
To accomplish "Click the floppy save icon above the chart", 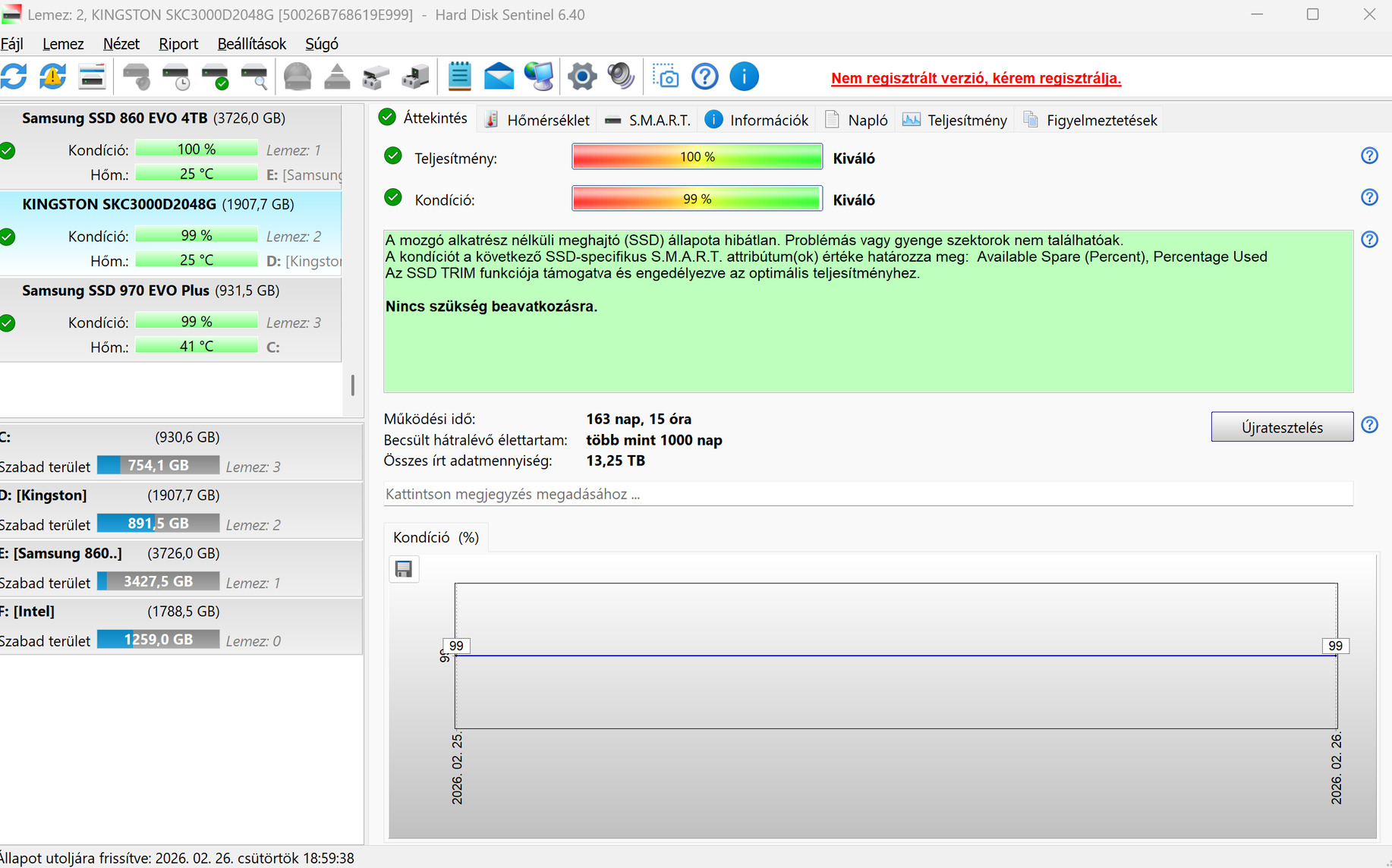I will 404,569.
